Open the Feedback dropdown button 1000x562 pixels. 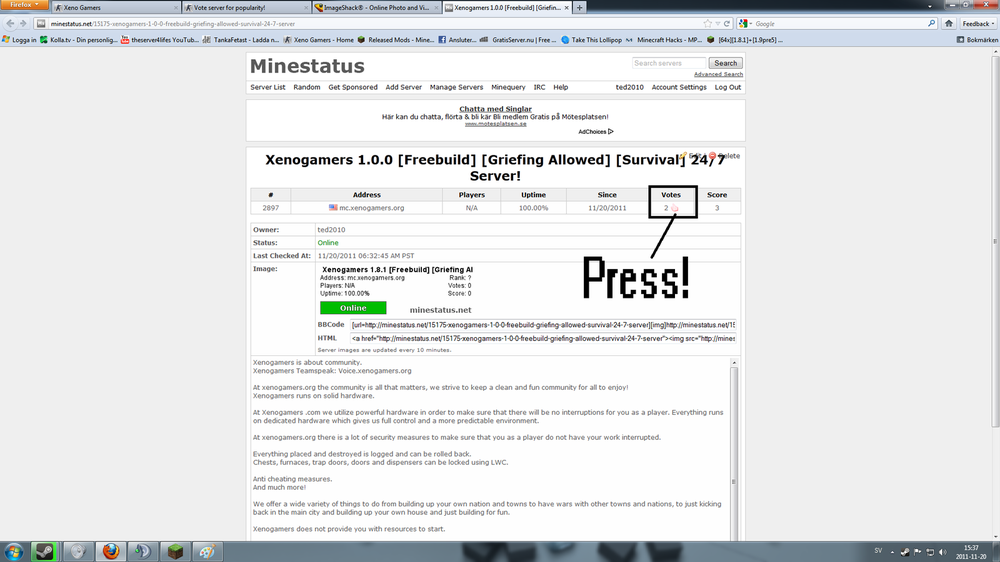pyautogui.click(x=978, y=24)
